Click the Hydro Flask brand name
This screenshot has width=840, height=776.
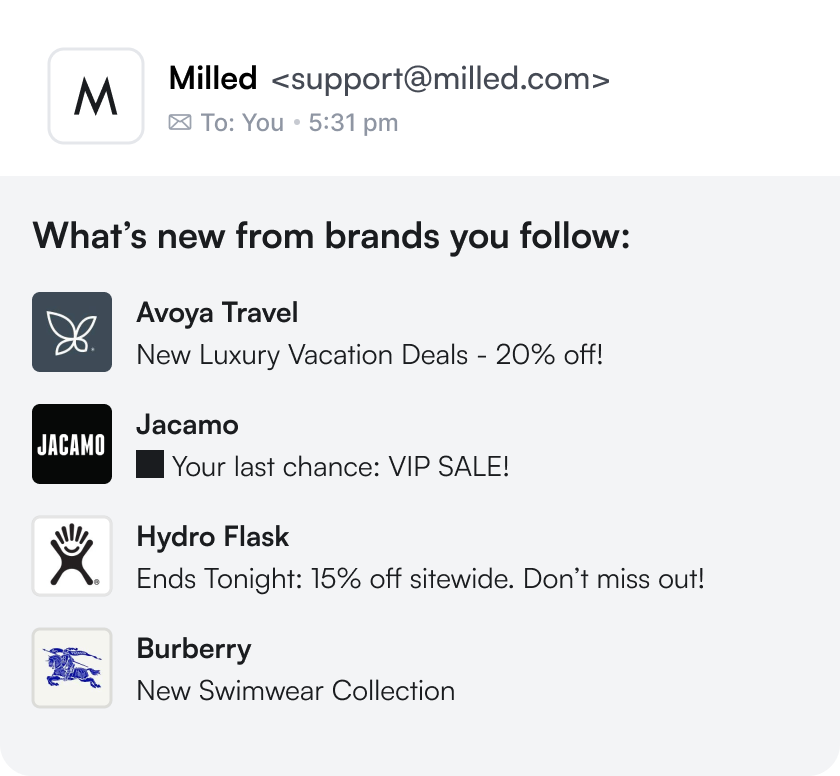(x=213, y=537)
